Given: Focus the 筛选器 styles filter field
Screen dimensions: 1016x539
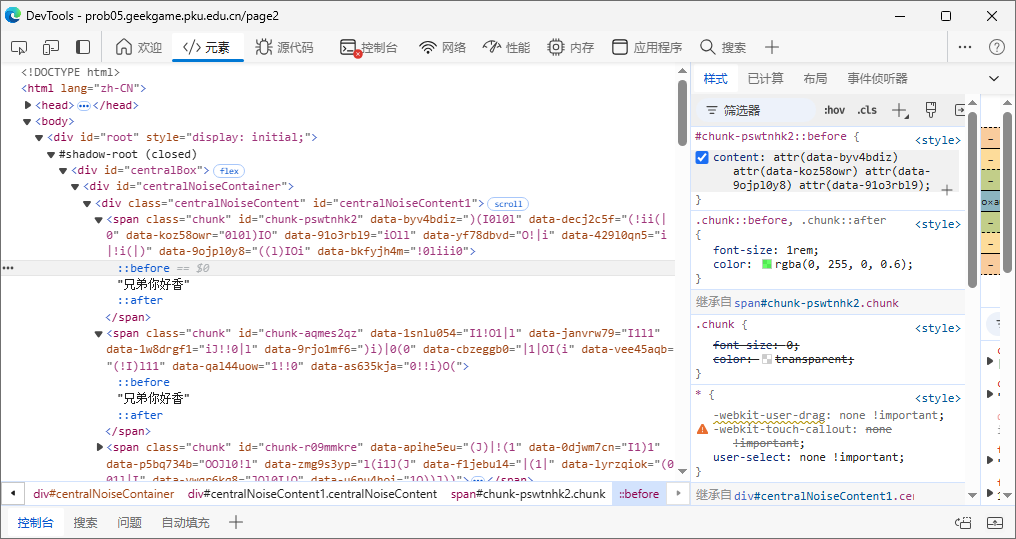Looking at the screenshot, I should tap(760, 110).
